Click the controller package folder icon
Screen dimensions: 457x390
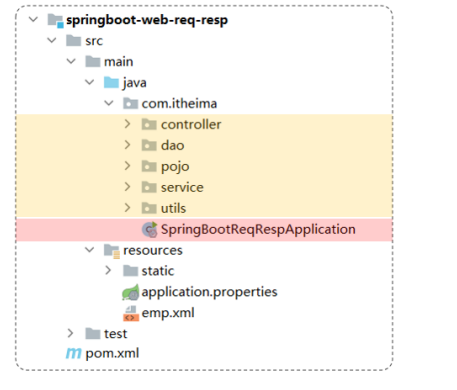tap(149, 125)
